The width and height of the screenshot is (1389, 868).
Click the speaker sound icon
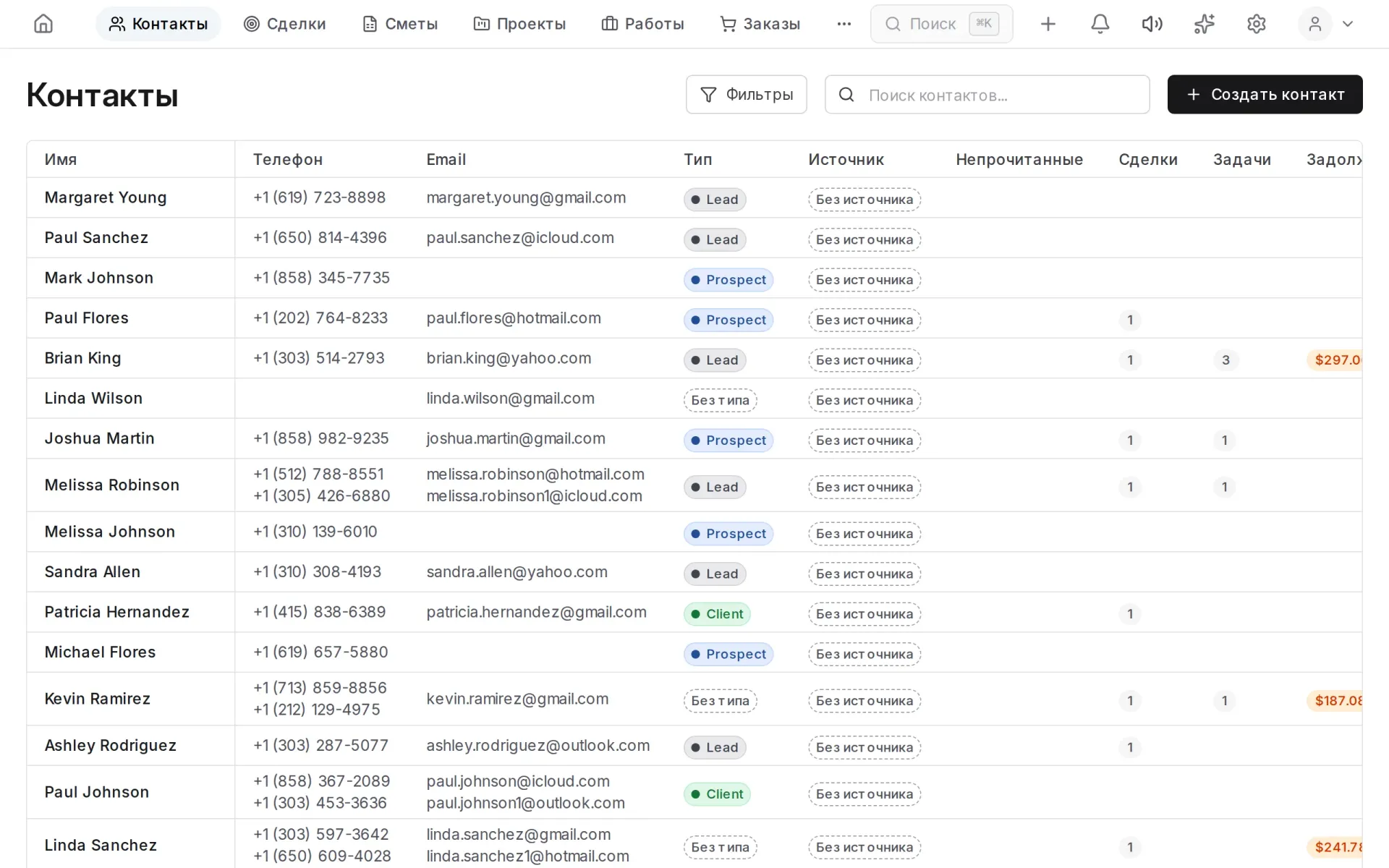click(1152, 24)
